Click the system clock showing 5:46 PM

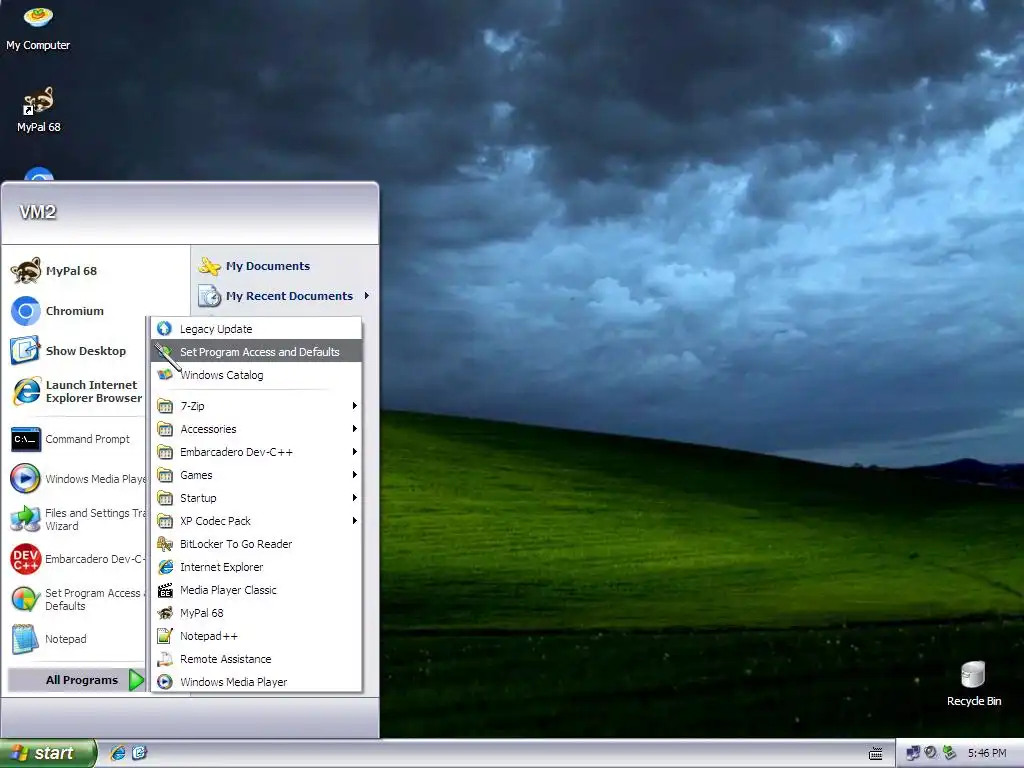(987, 753)
